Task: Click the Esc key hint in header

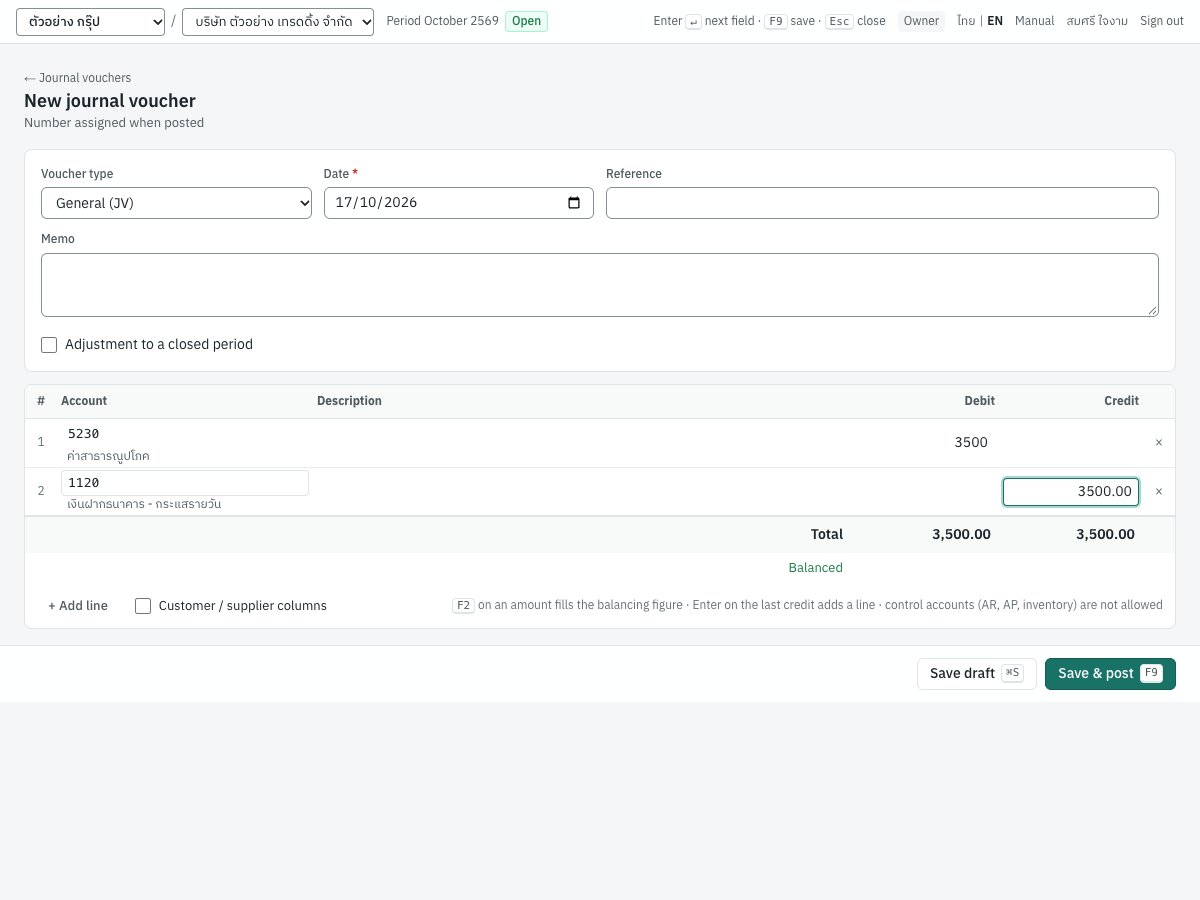Action: point(839,21)
